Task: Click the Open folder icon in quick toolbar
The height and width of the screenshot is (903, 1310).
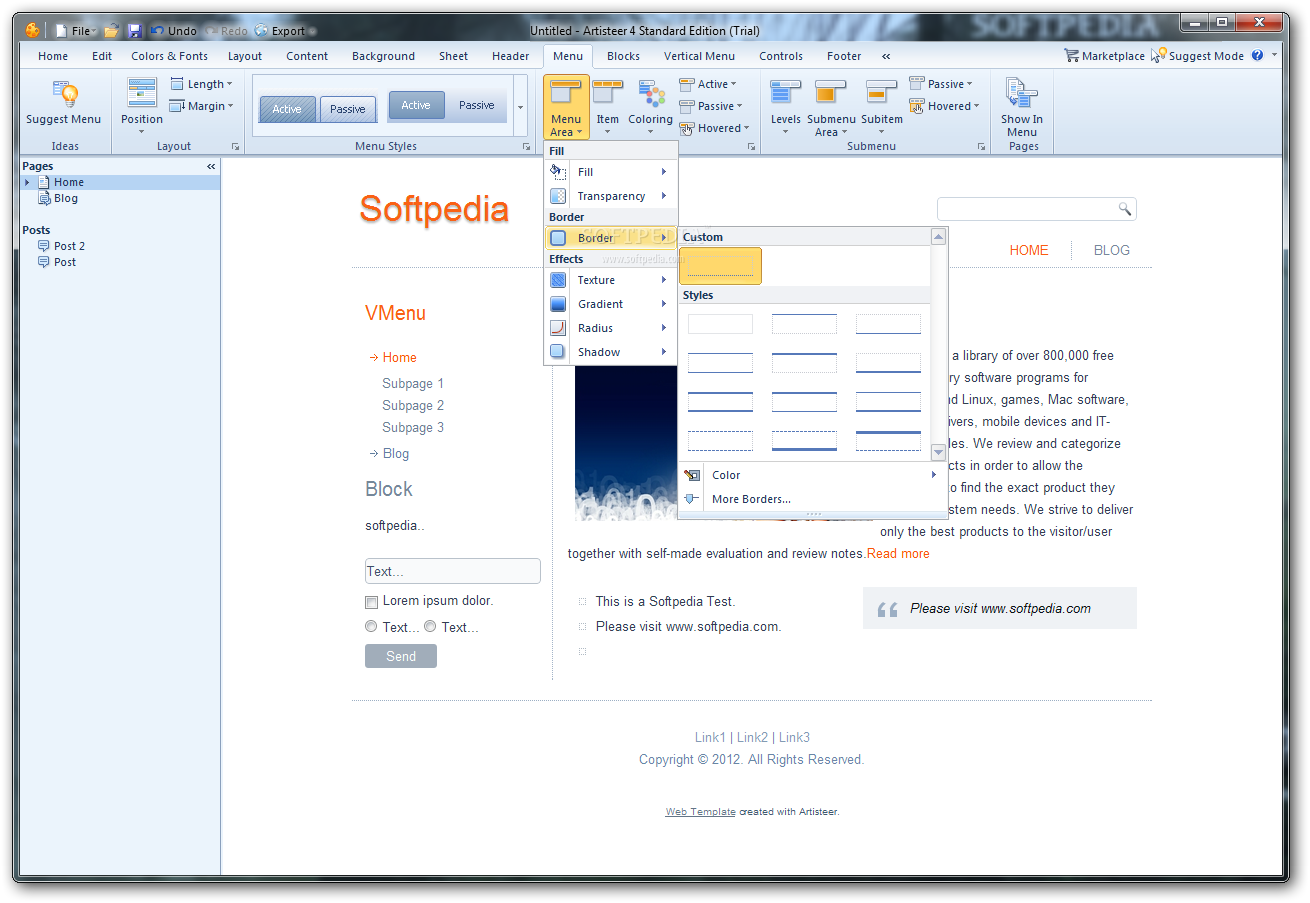Action: click(x=112, y=31)
